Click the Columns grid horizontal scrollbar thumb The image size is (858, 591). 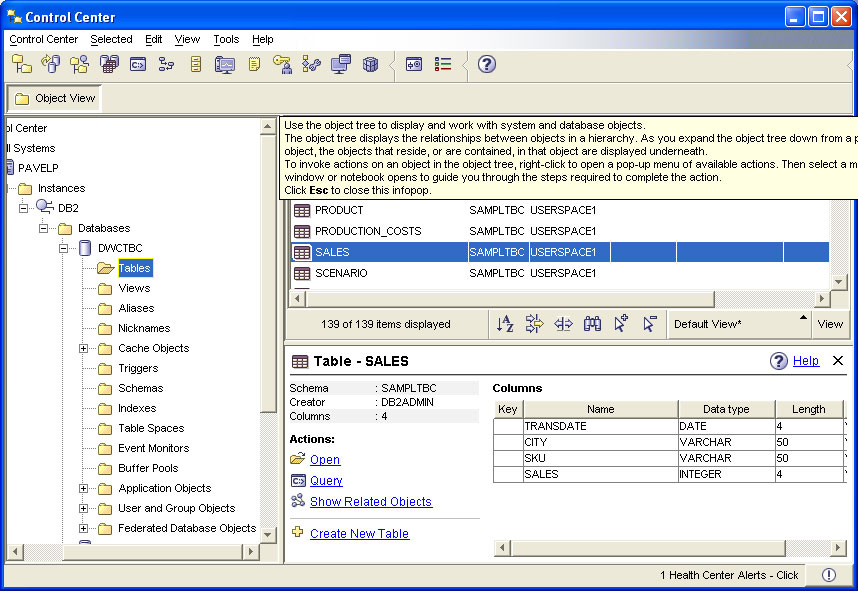[648, 548]
